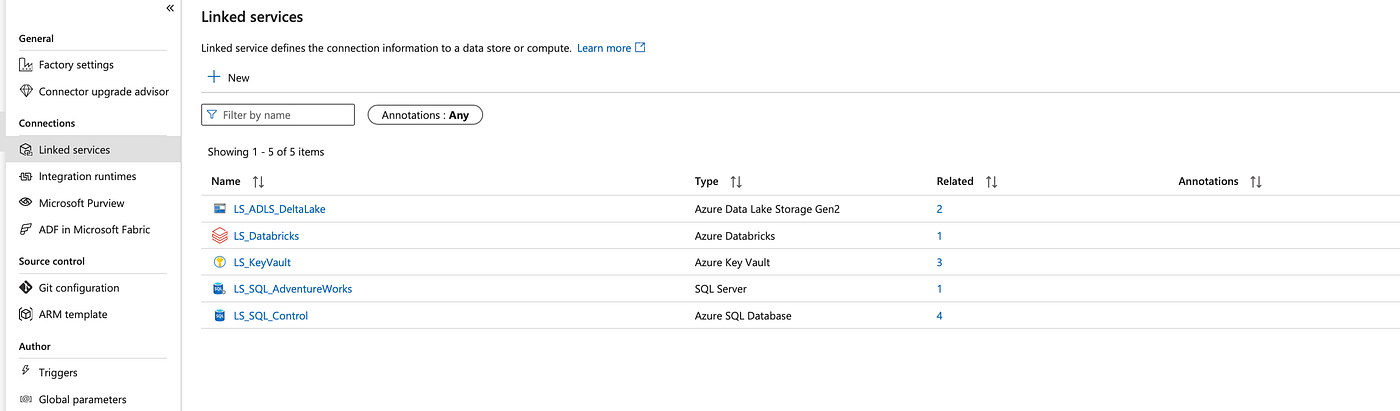
Task: Open the LS_SQL_AdventureWorks linked service
Action: [292, 289]
